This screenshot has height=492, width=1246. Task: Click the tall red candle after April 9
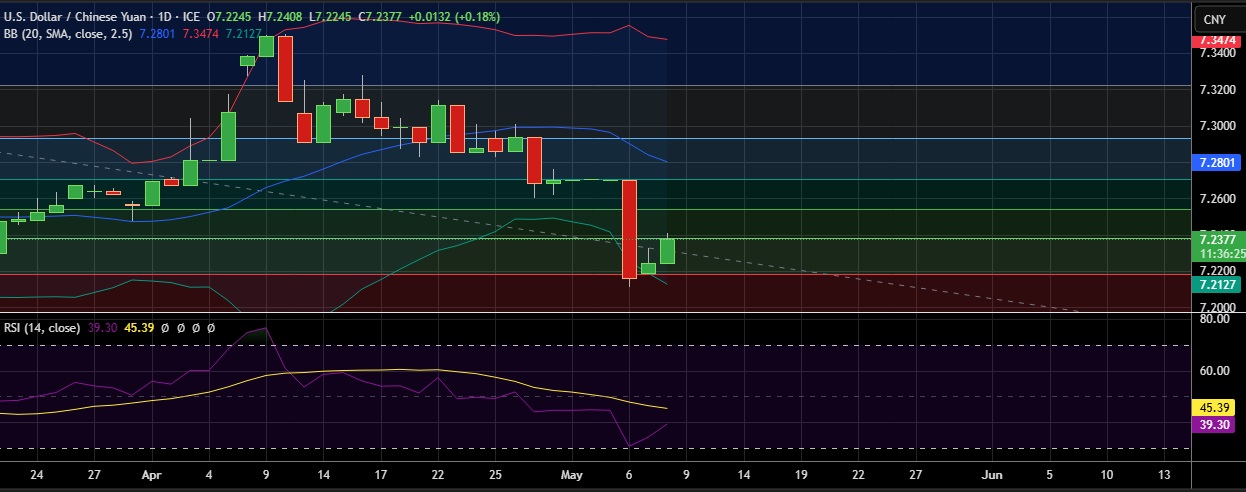point(285,68)
